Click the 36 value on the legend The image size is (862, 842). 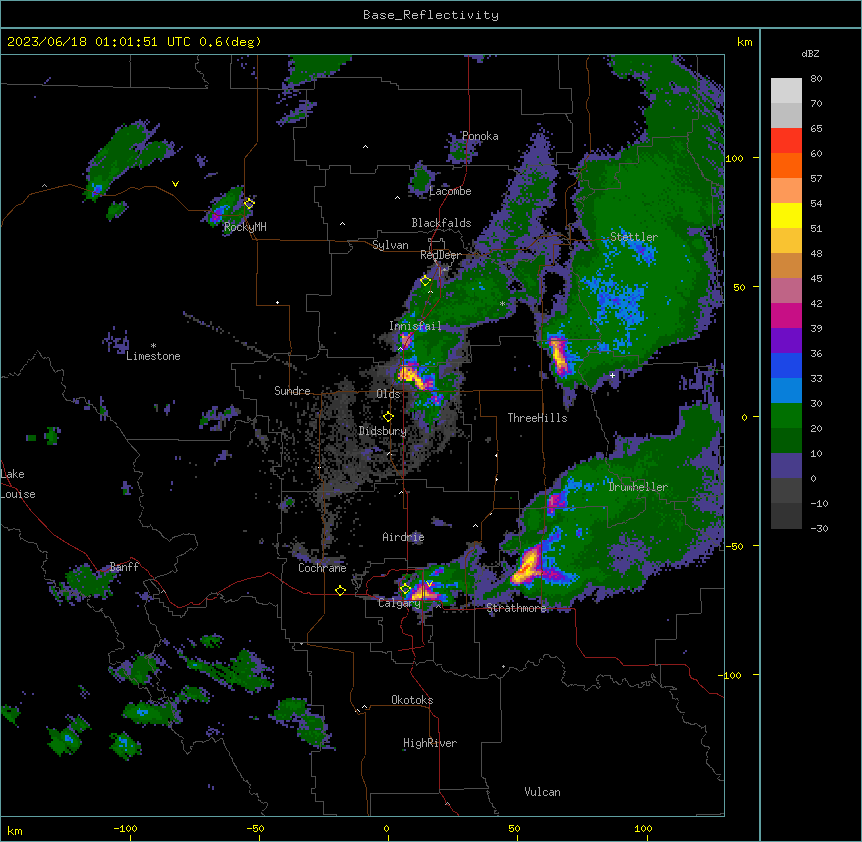(x=816, y=353)
